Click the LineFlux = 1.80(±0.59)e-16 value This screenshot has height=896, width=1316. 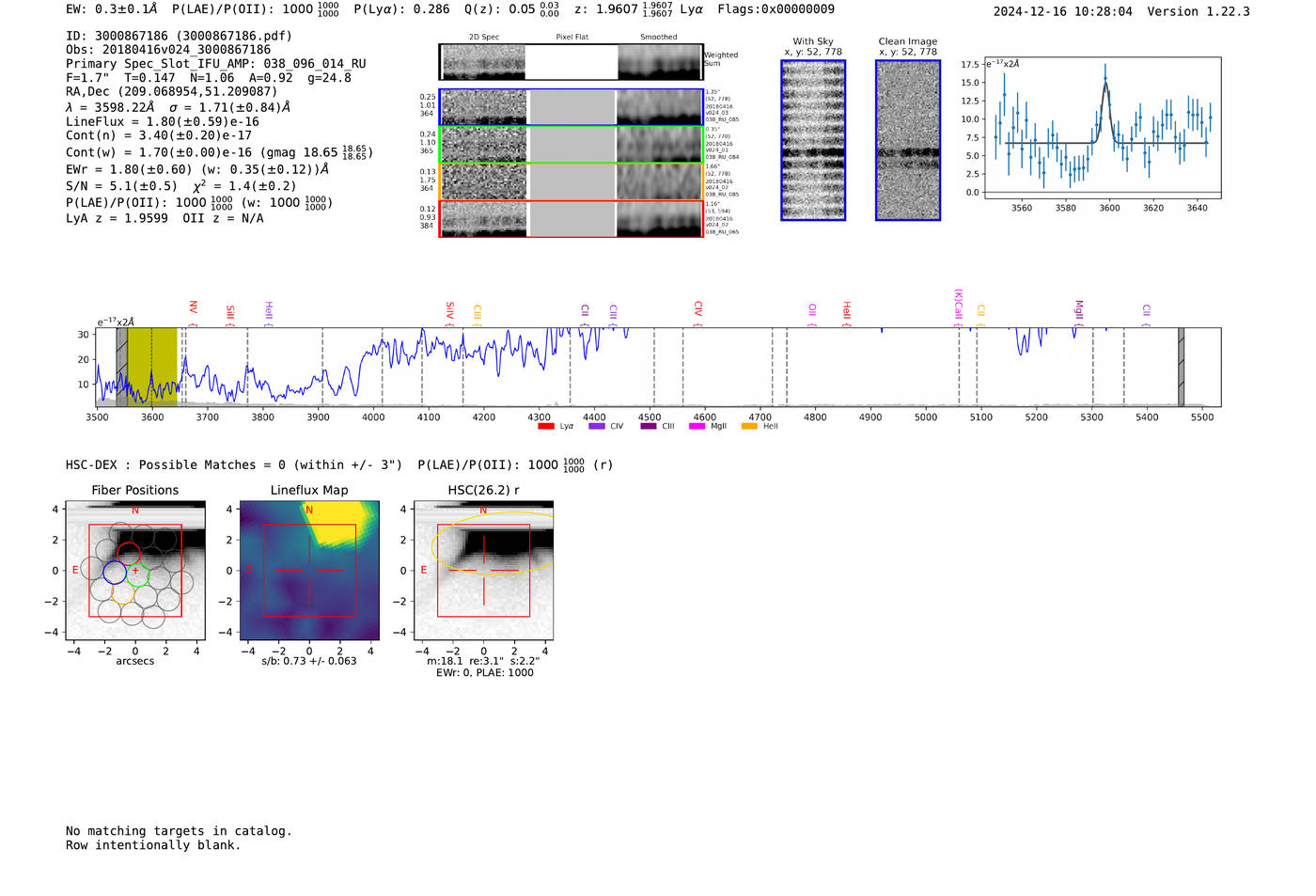pos(163,121)
